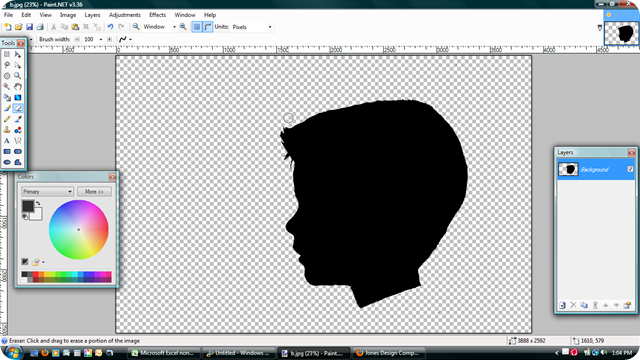Increase brush width with plus button
The image size is (640, 360).
click(109, 40)
